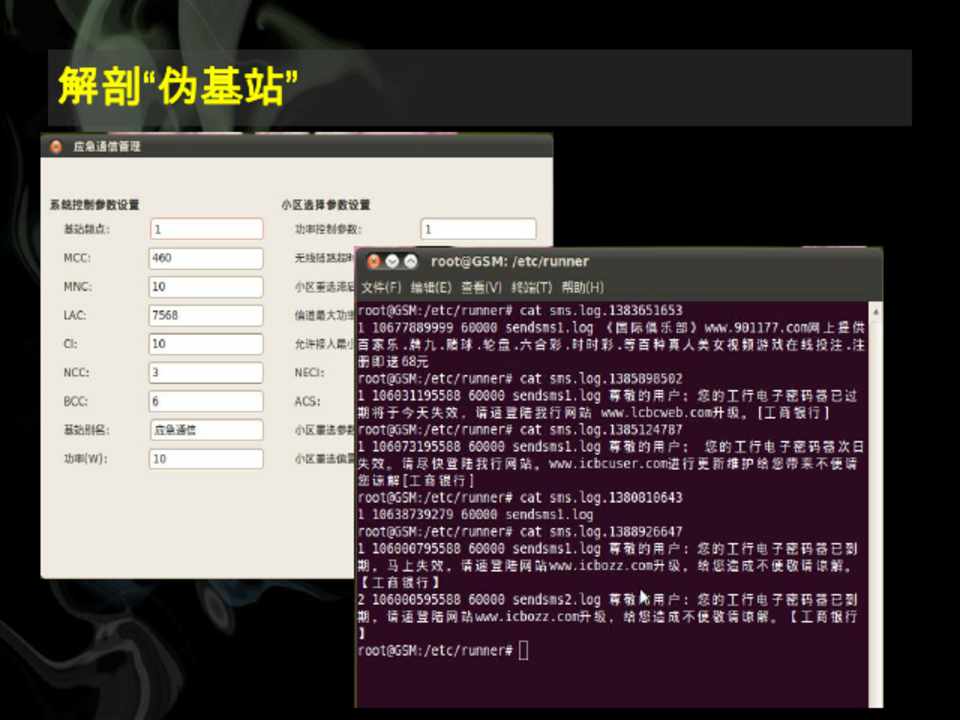This screenshot has height=720, width=960.
Task: Click the LAC field with 7568
Action: click(206, 315)
